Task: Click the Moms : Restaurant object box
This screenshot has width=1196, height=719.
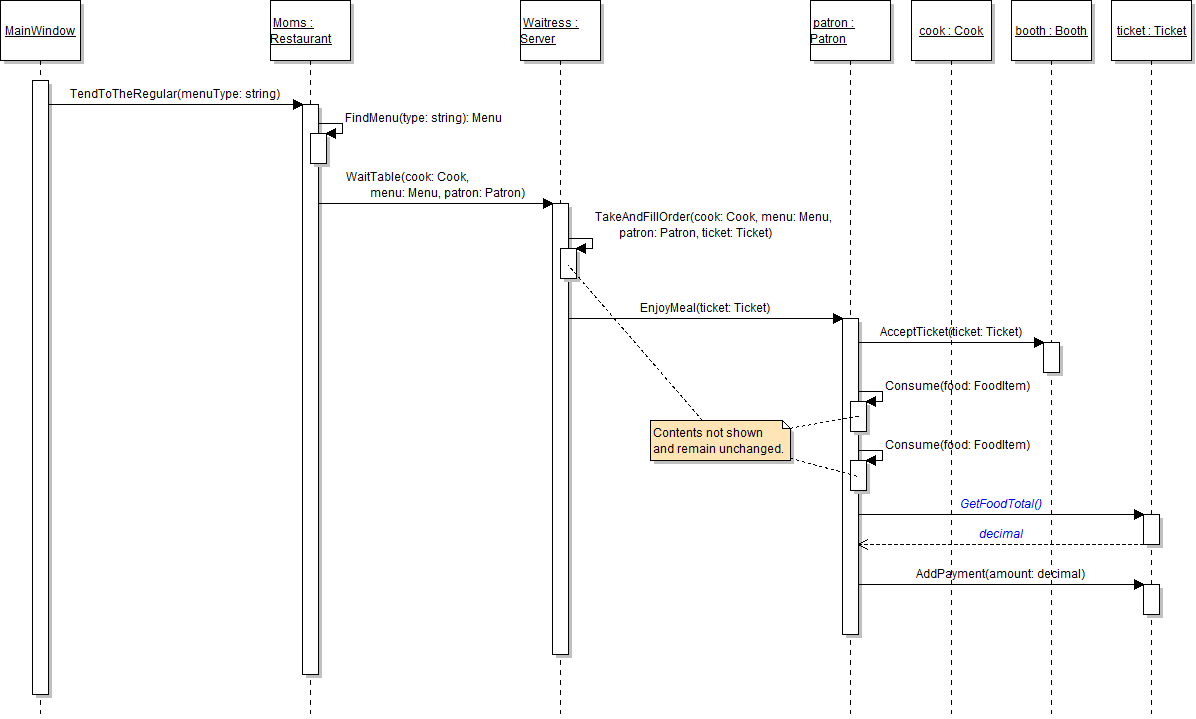Action: pos(310,31)
